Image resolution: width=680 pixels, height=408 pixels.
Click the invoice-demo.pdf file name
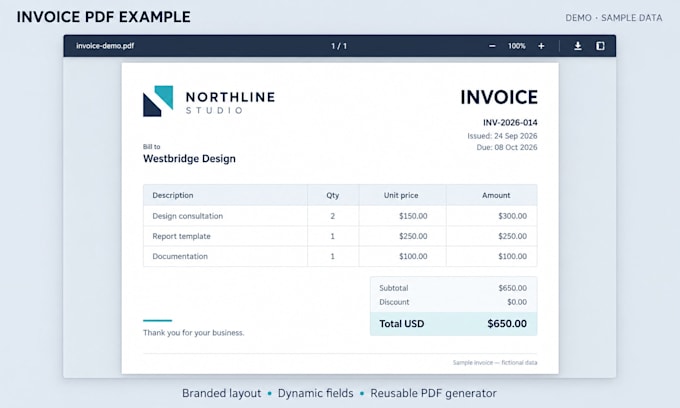tap(105, 46)
